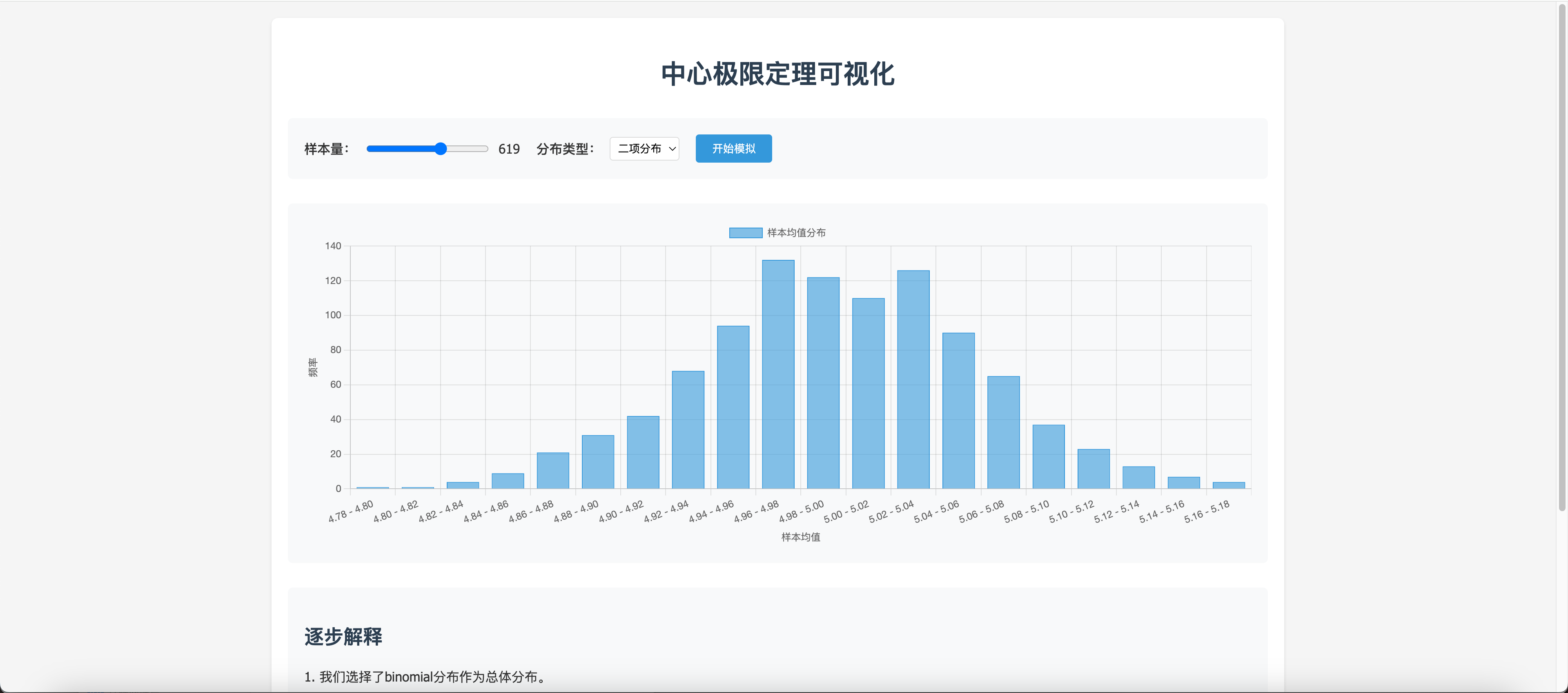Click the y-axis title 频率
1568x693 pixels.
click(x=313, y=367)
